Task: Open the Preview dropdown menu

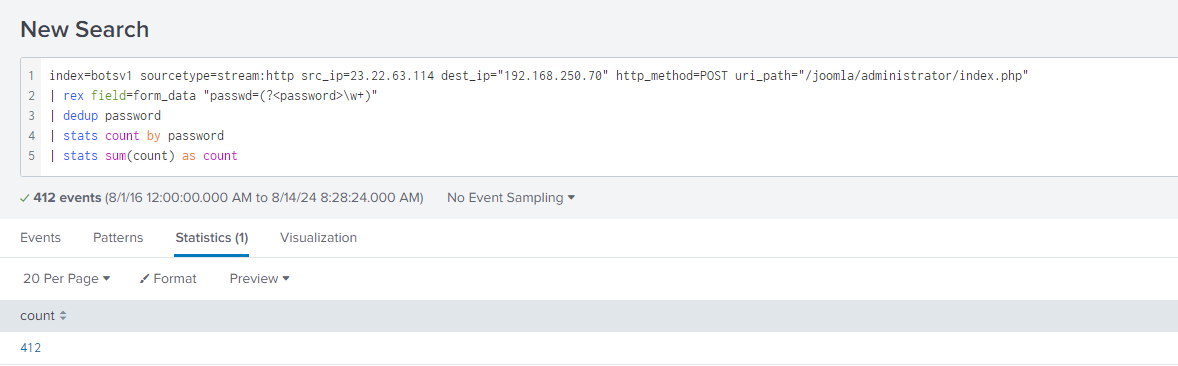Action: pyautogui.click(x=259, y=279)
